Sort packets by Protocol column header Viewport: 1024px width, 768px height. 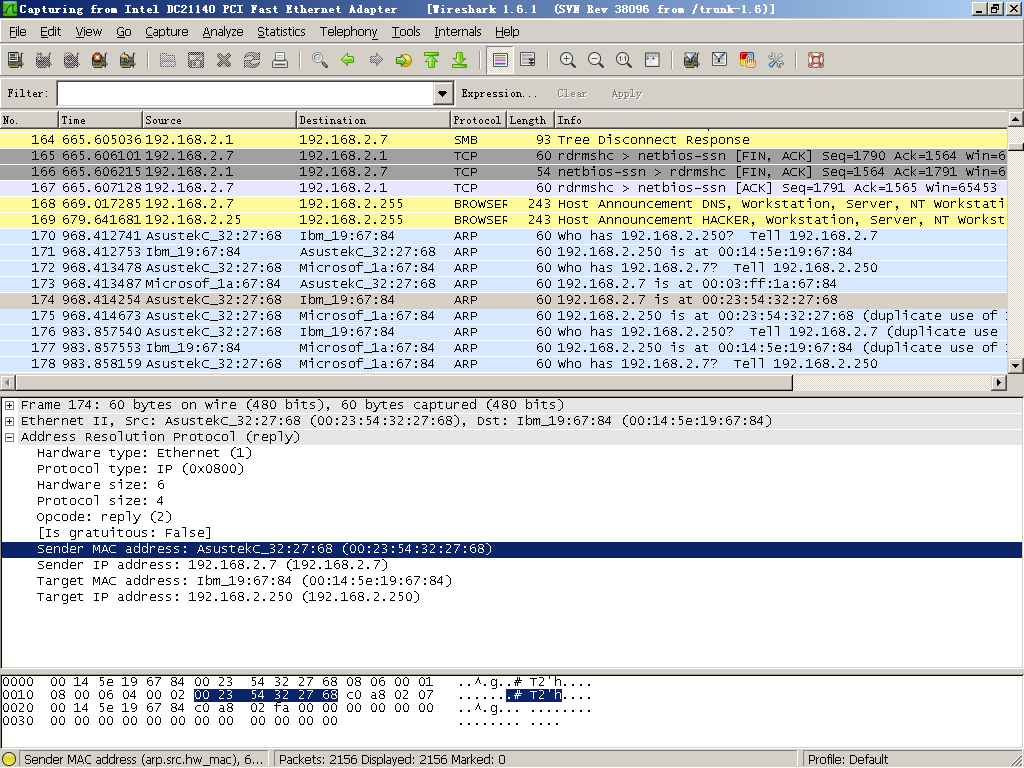(478, 120)
